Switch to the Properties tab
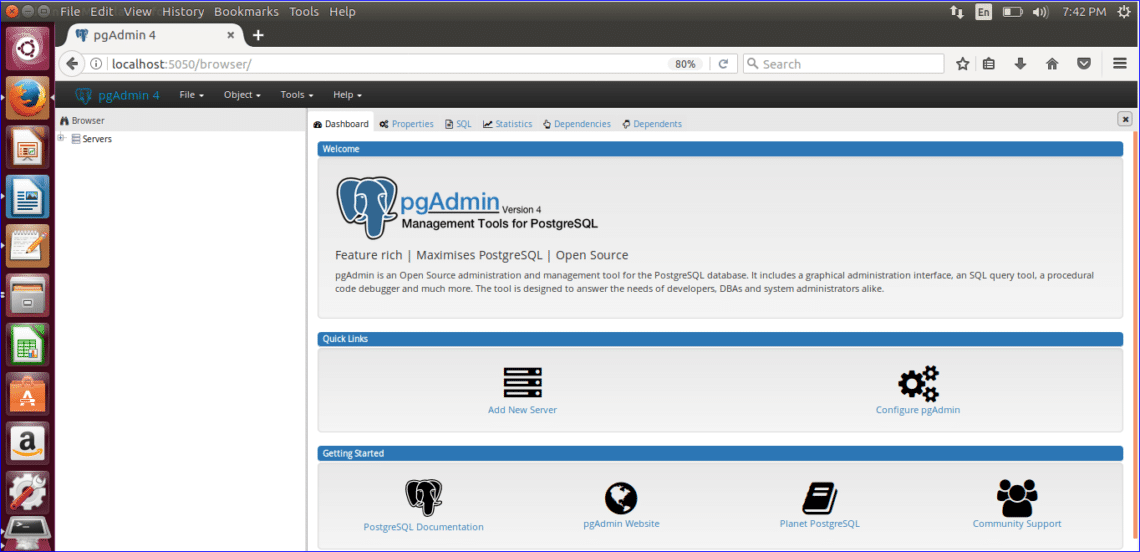The height and width of the screenshot is (552, 1140). click(x=407, y=124)
